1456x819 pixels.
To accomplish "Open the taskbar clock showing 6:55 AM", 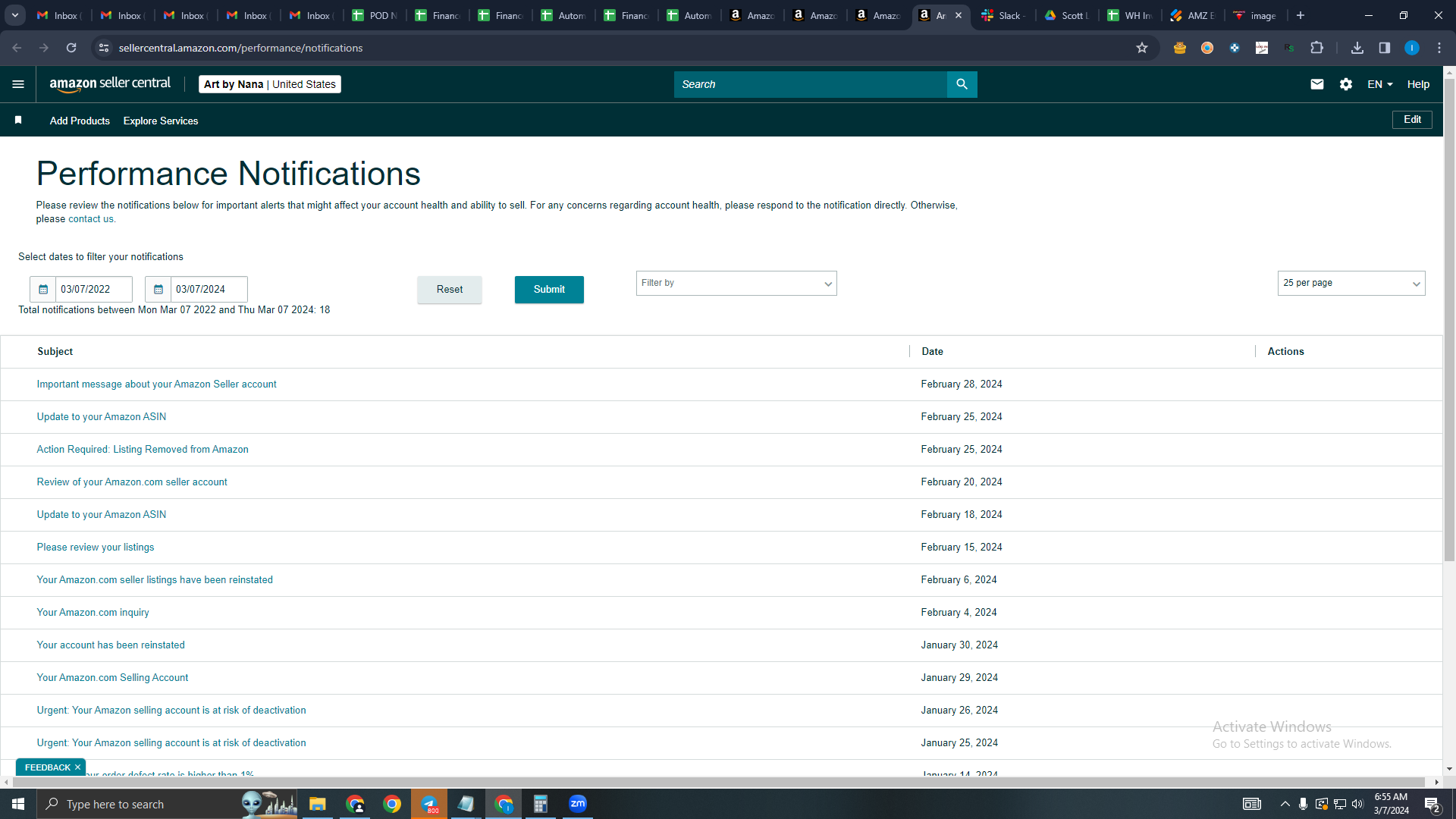I will 1391,804.
